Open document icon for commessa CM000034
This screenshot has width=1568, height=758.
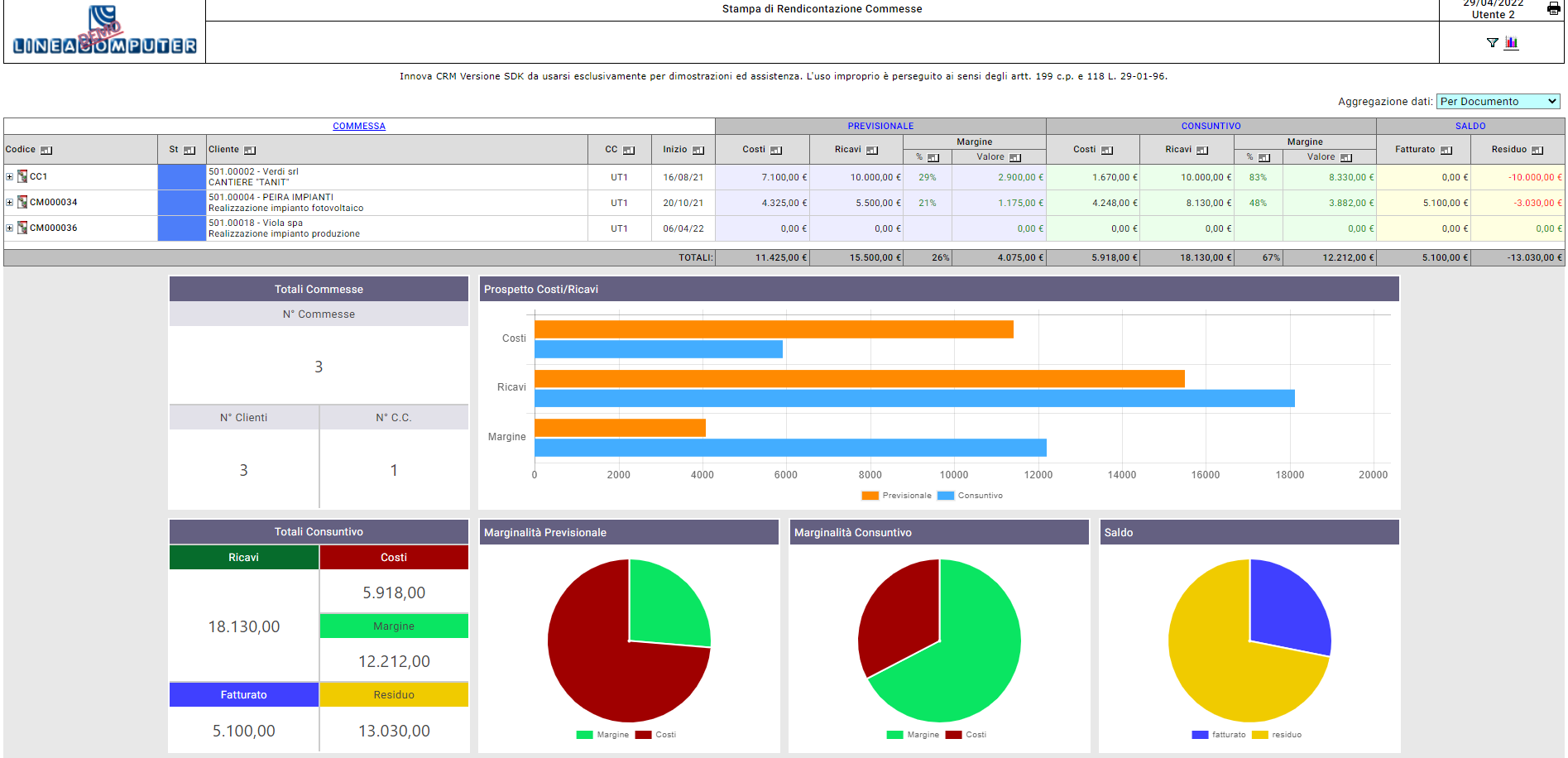[x=22, y=202]
